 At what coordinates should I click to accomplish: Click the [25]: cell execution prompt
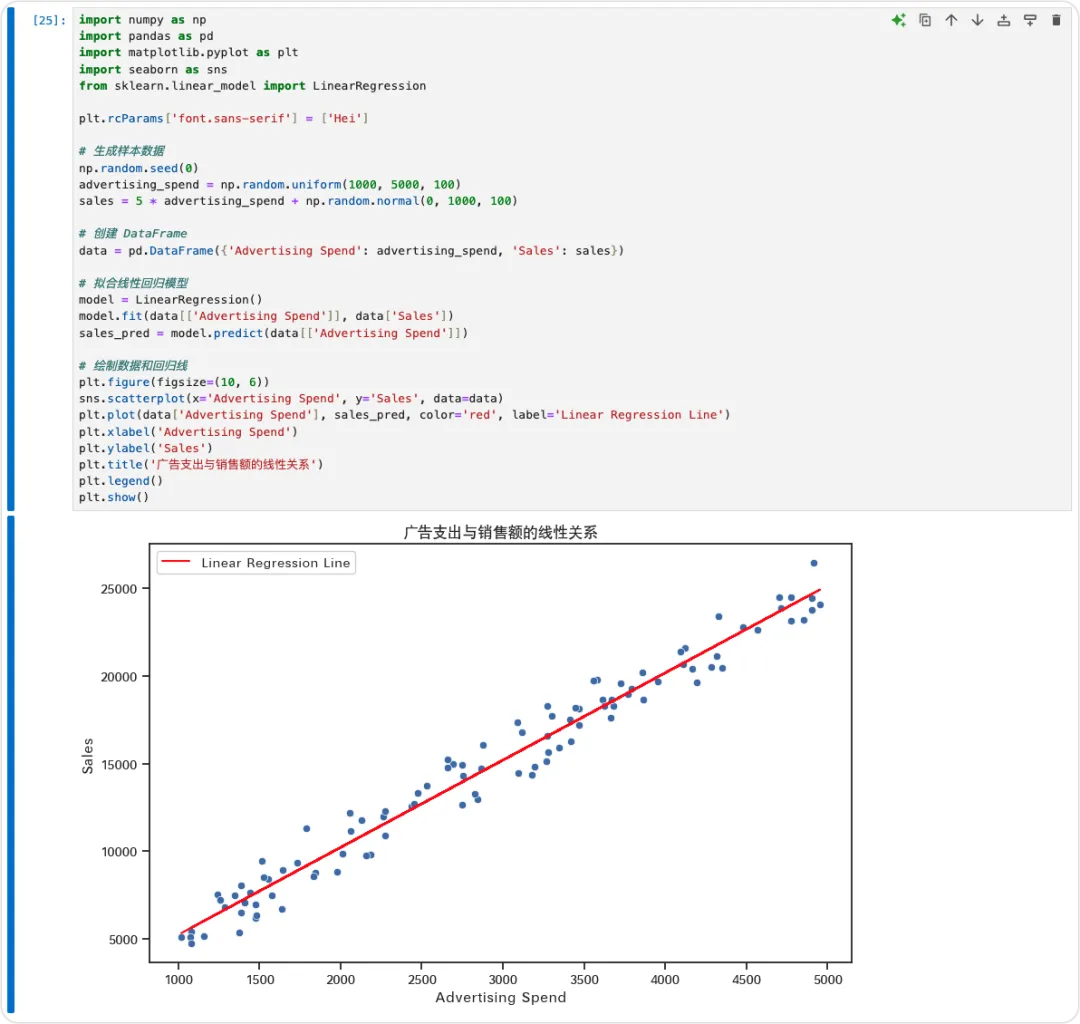pyautogui.click(x=49, y=20)
